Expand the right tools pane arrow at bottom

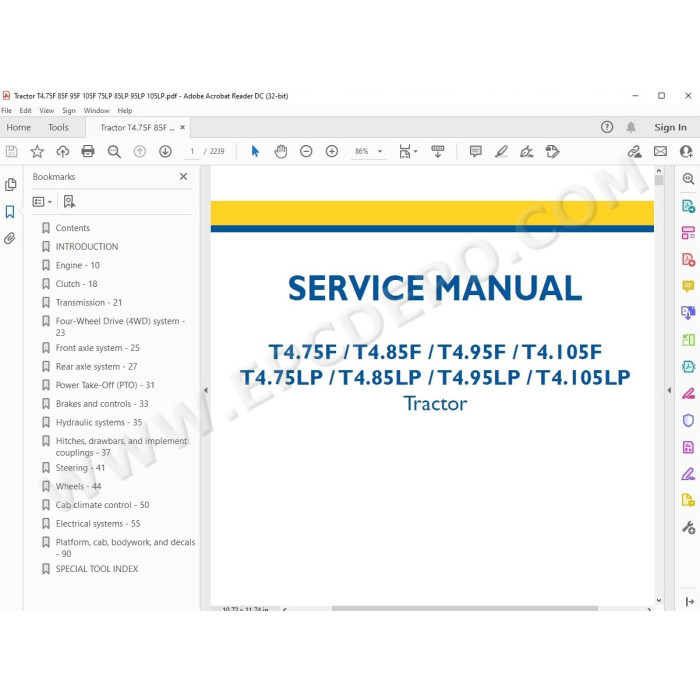(689, 601)
